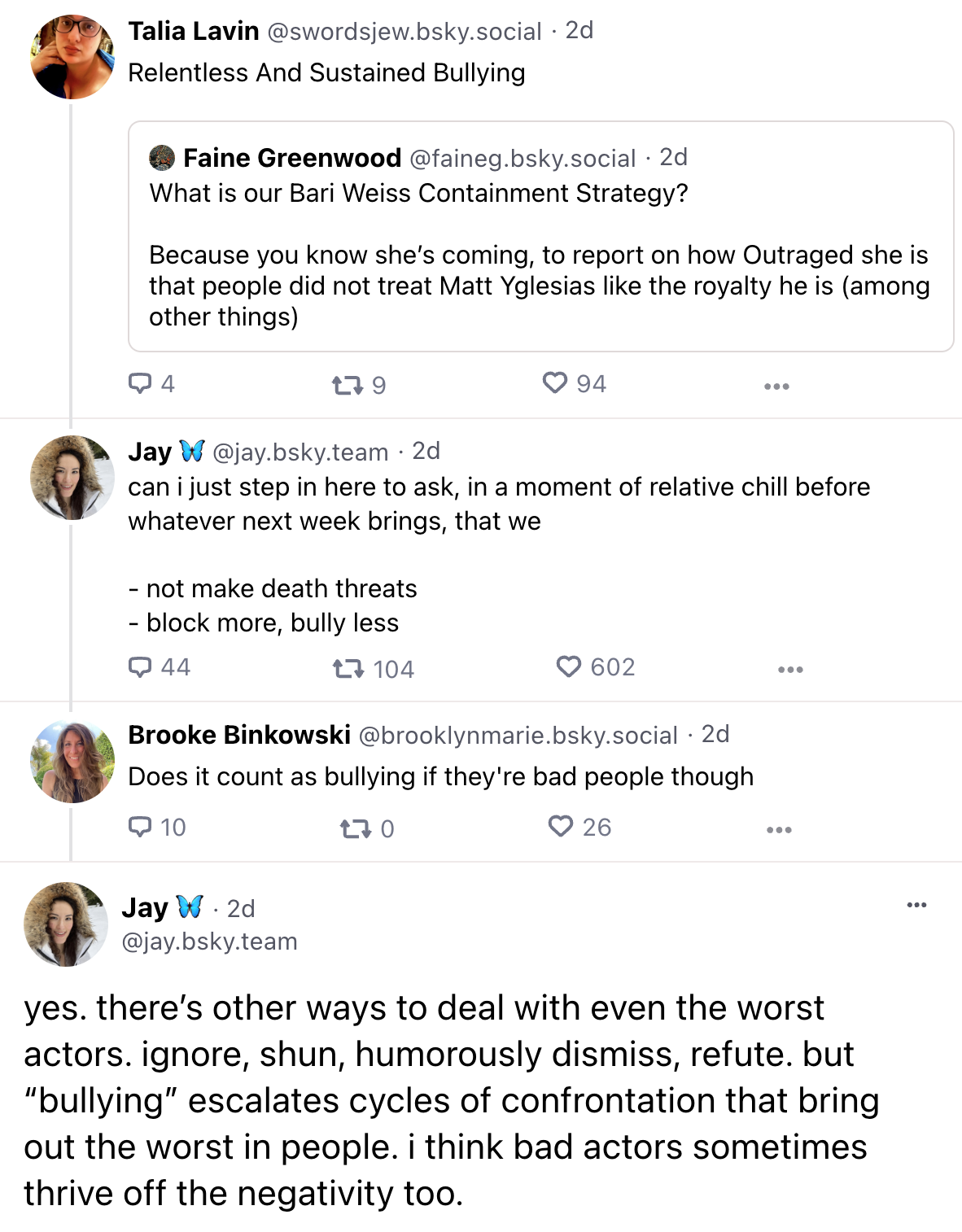Open Talia Lavin's profile picture
Viewport: 962px width, 1232px height.
point(72,57)
